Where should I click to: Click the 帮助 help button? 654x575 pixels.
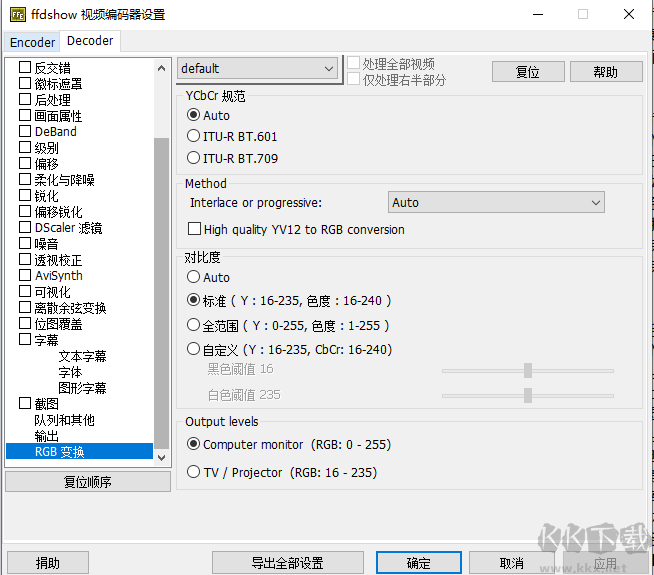(606, 72)
